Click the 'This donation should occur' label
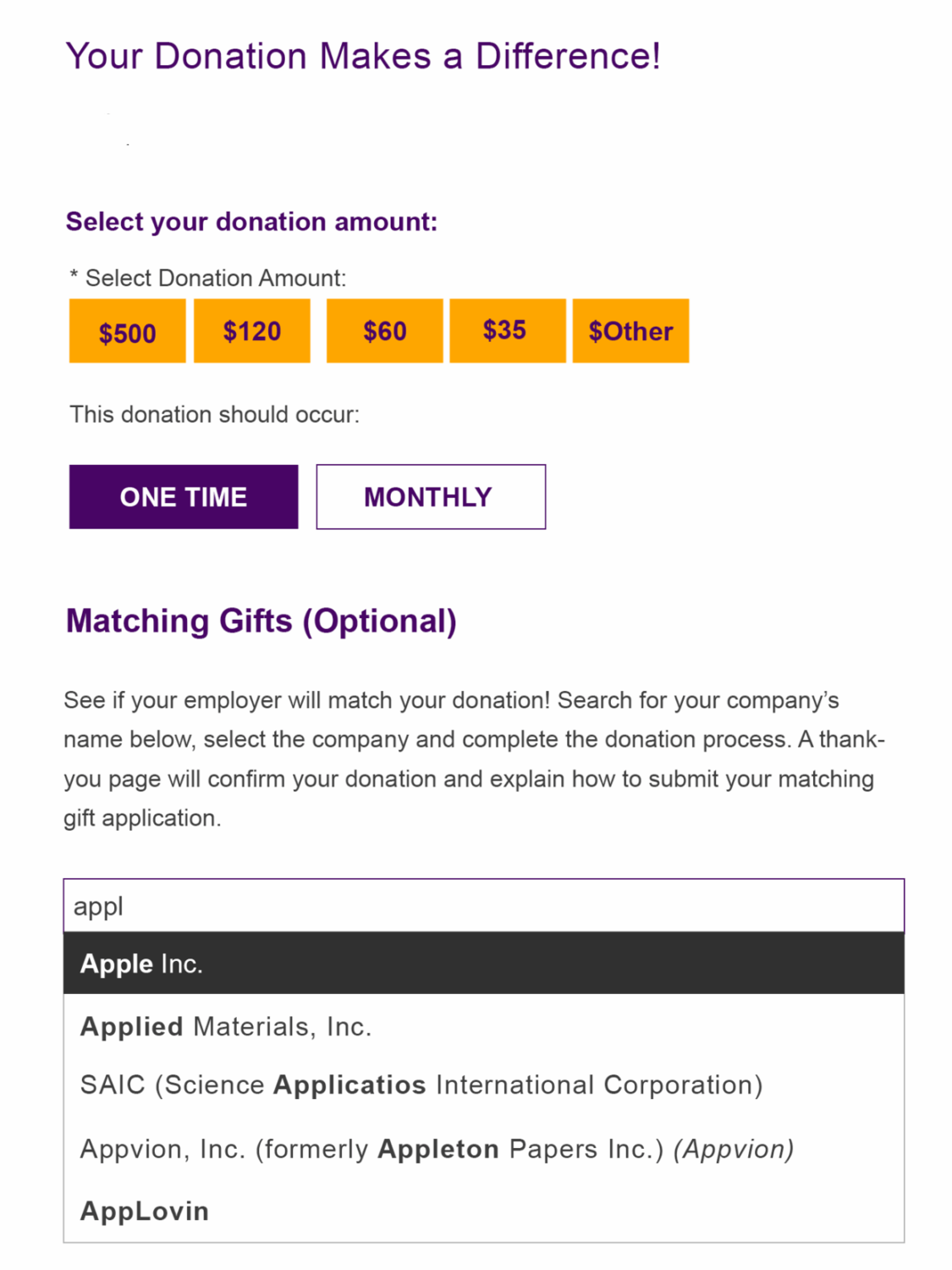The width and height of the screenshot is (952, 1270). click(214, 414)
